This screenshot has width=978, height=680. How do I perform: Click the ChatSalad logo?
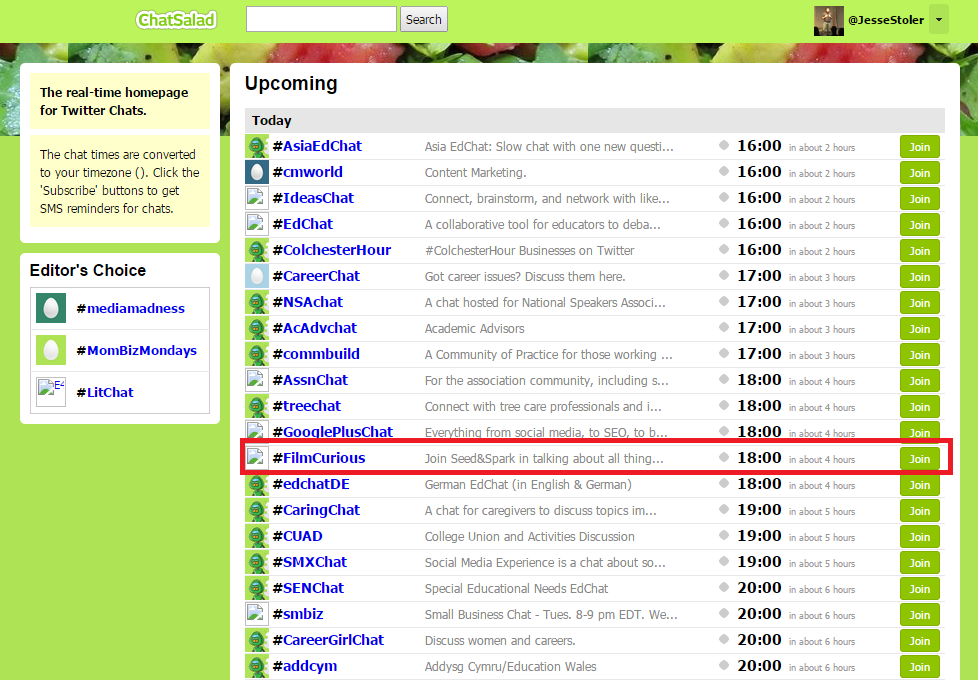176,20
